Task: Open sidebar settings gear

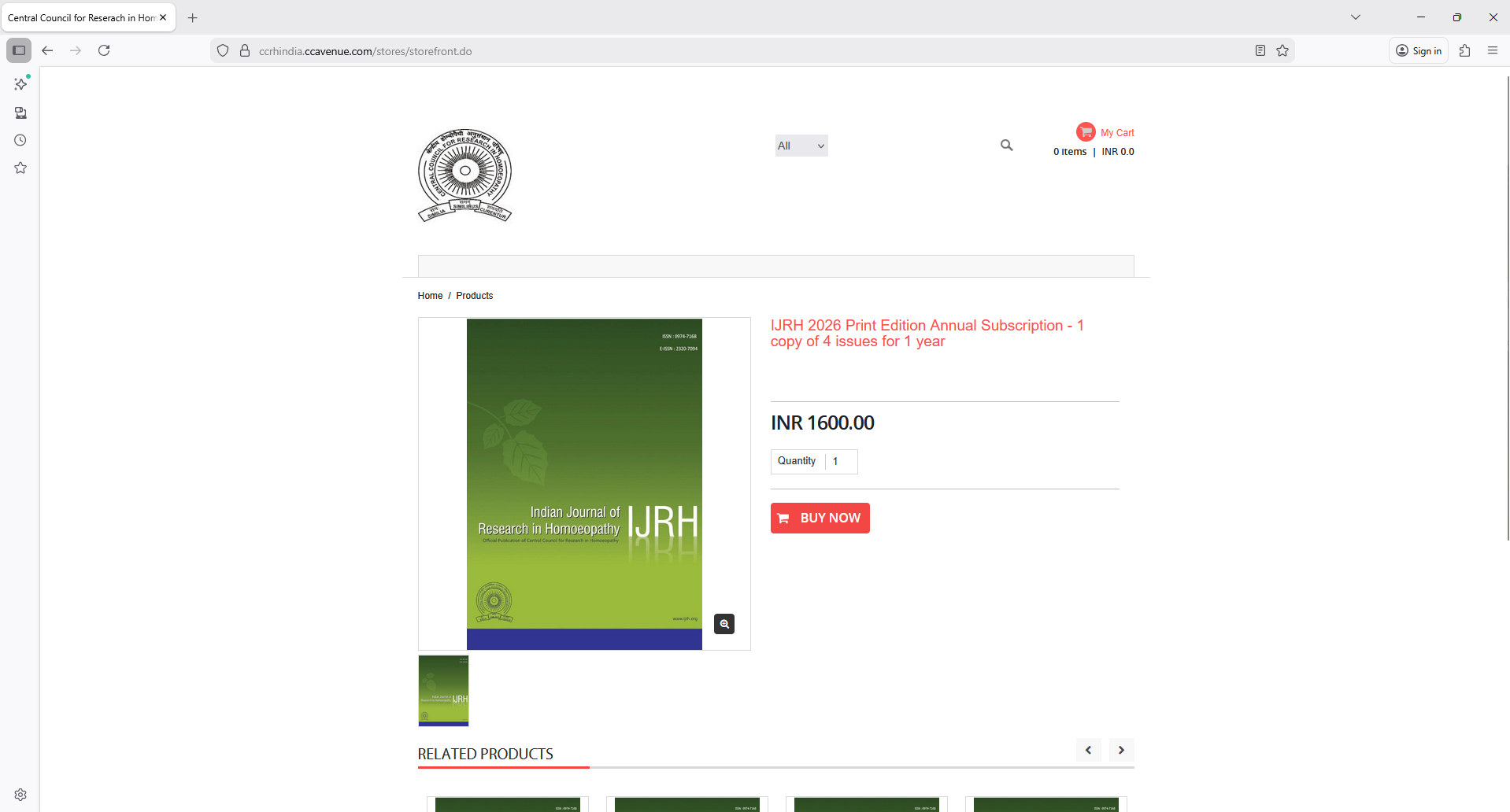Action: coord(20,795)
